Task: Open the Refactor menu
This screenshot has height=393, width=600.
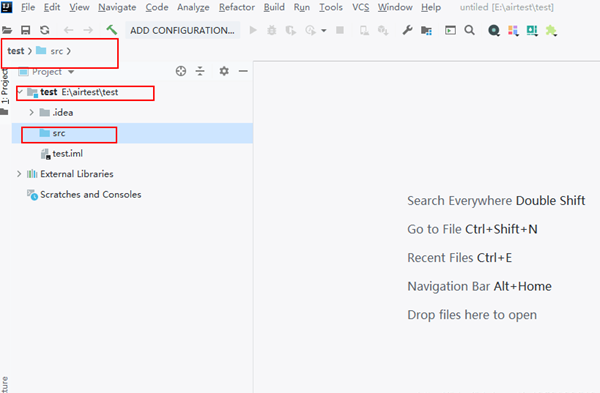Action: 237,7
